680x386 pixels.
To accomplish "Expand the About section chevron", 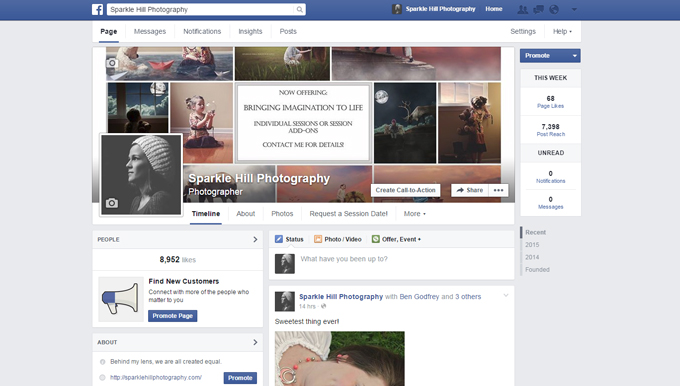I will click(x=255, y=342).
